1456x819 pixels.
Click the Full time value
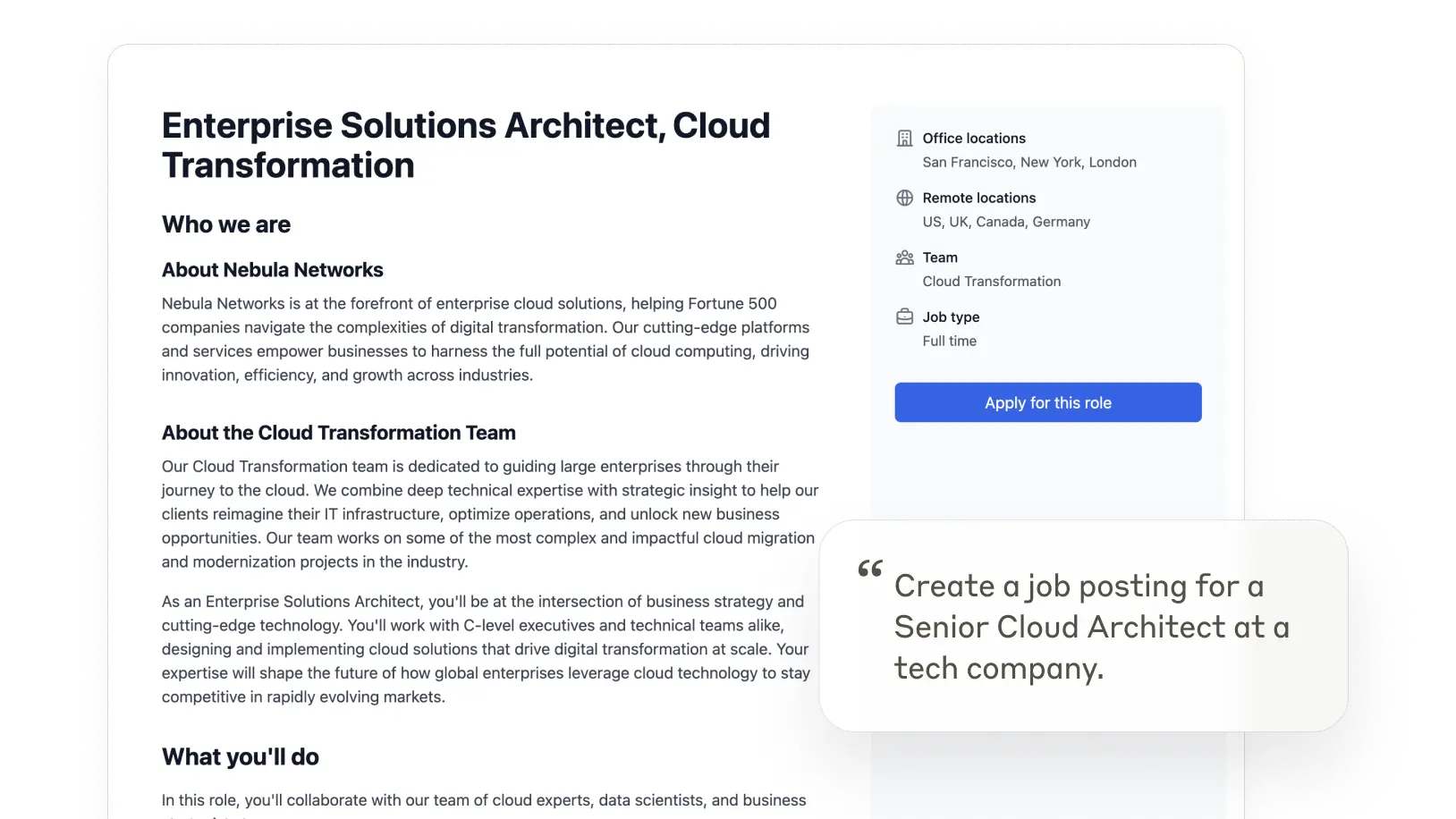pyautogui.click(x=950, y=342)
